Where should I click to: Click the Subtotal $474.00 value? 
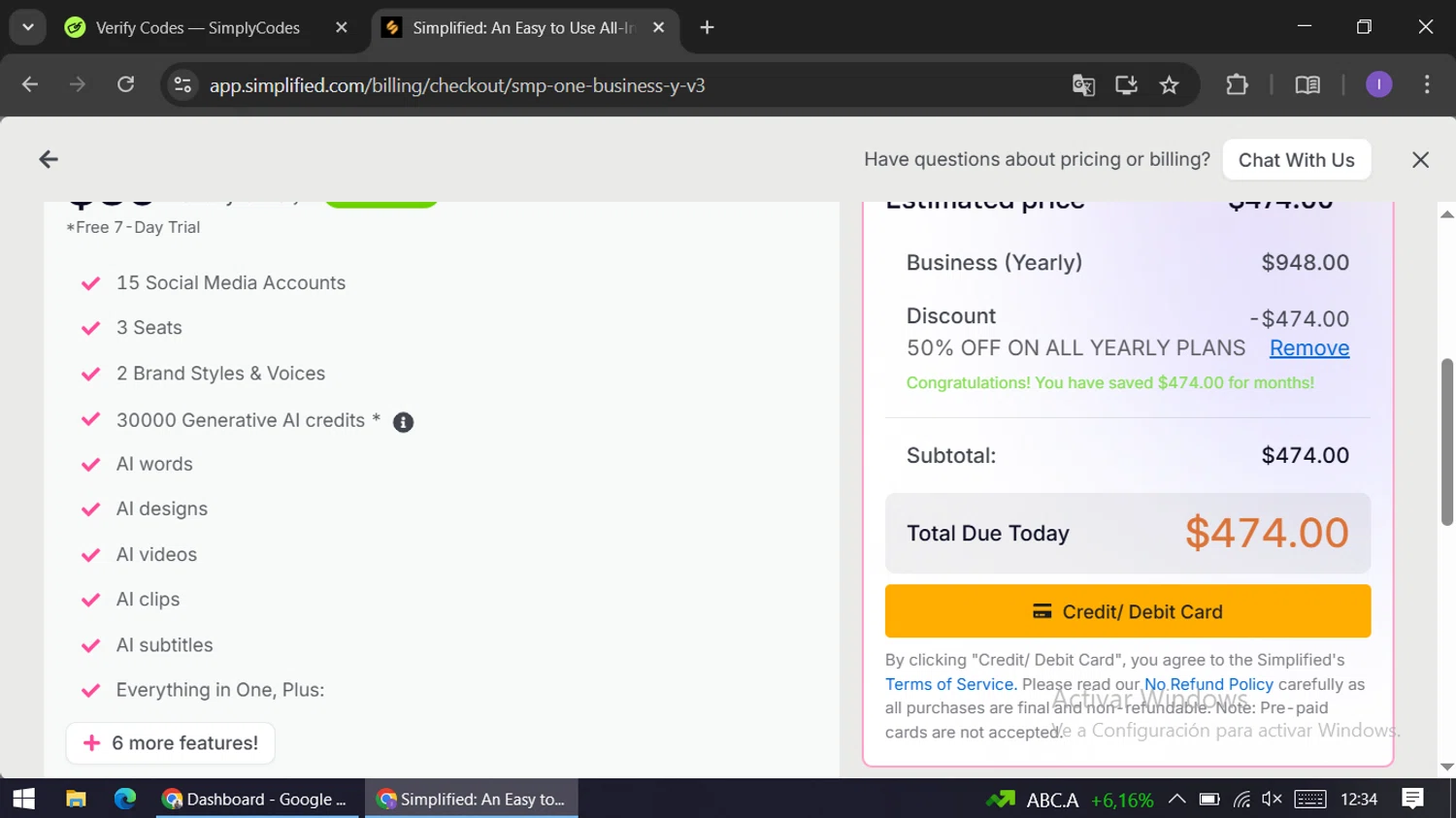1305,456
